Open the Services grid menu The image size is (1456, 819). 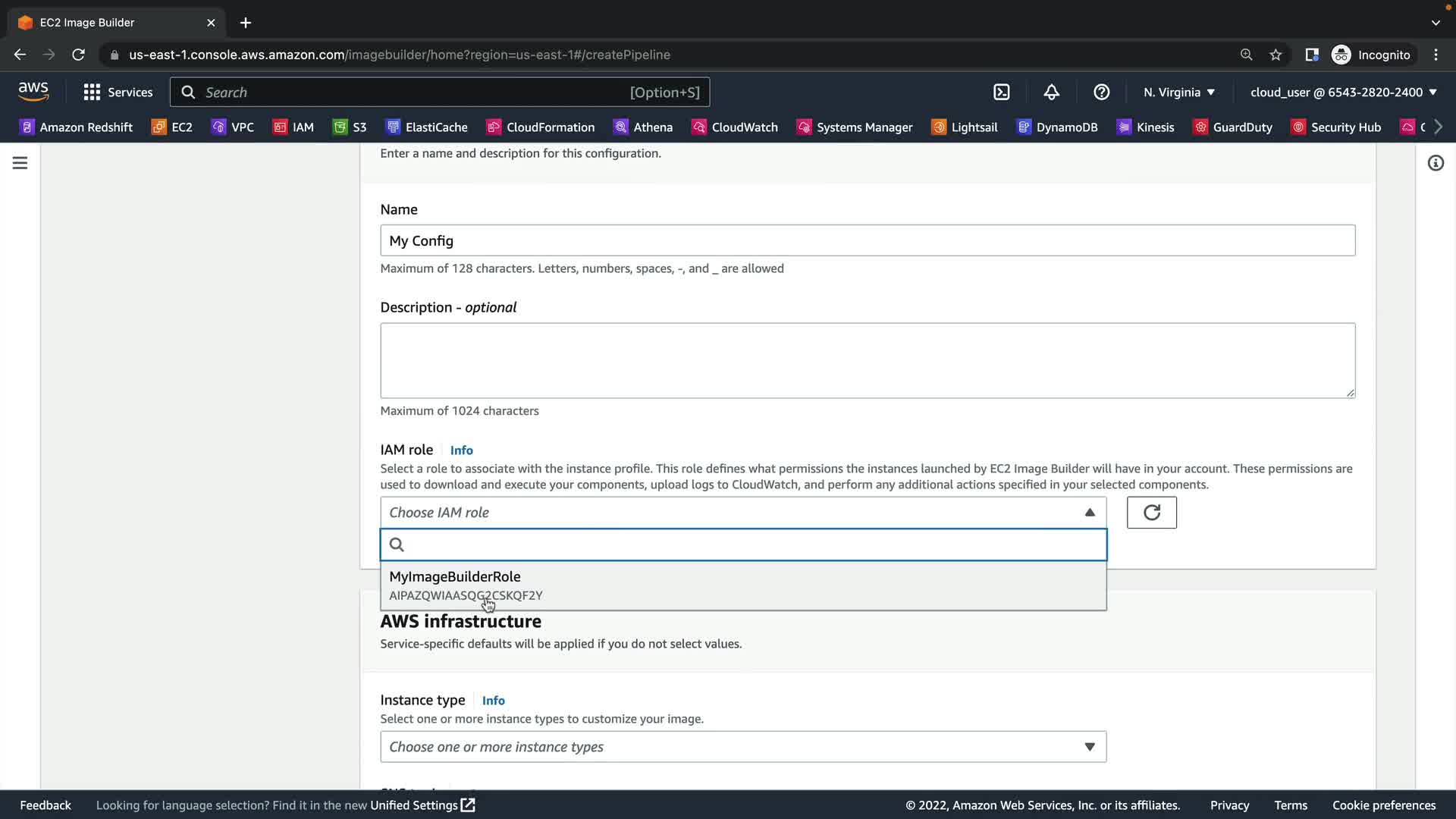click(x=118, y=93)
